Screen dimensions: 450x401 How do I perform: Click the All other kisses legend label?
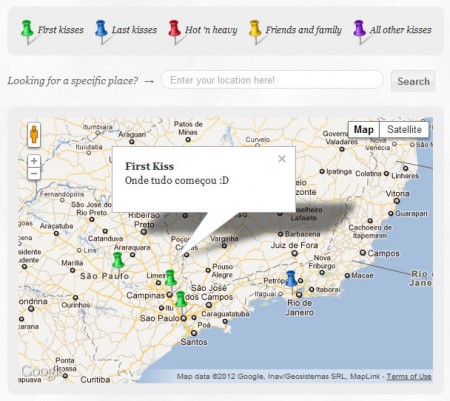tap(400, 30)
